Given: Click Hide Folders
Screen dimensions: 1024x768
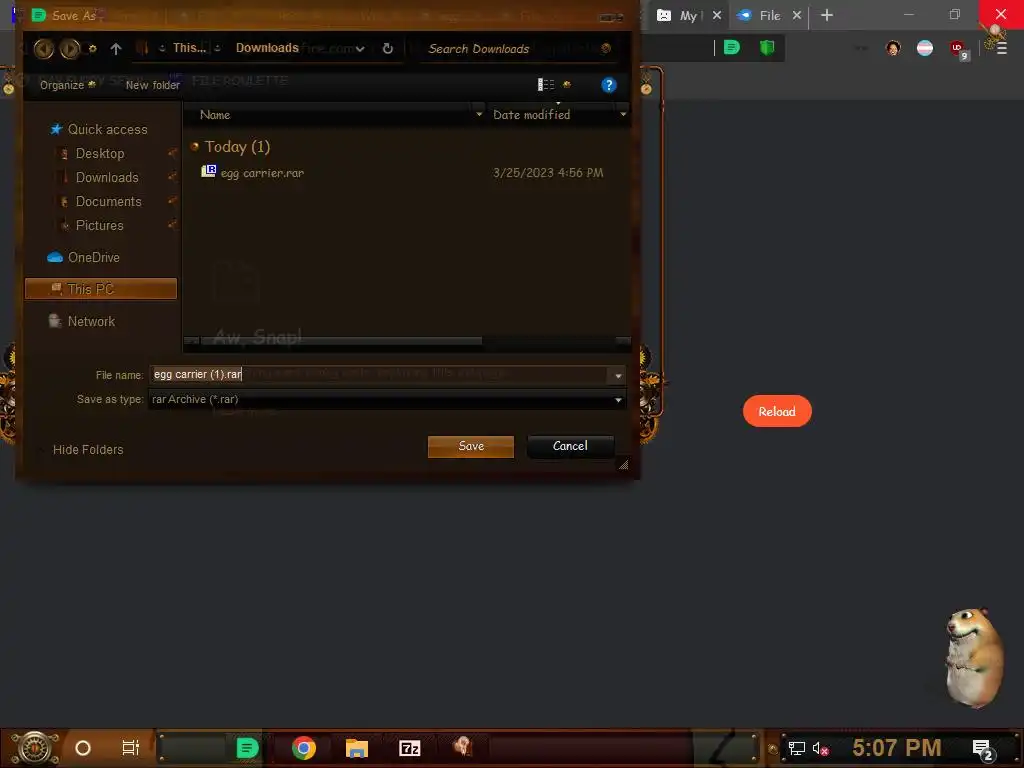Looking at the screenshot, I should pos(88,449).
